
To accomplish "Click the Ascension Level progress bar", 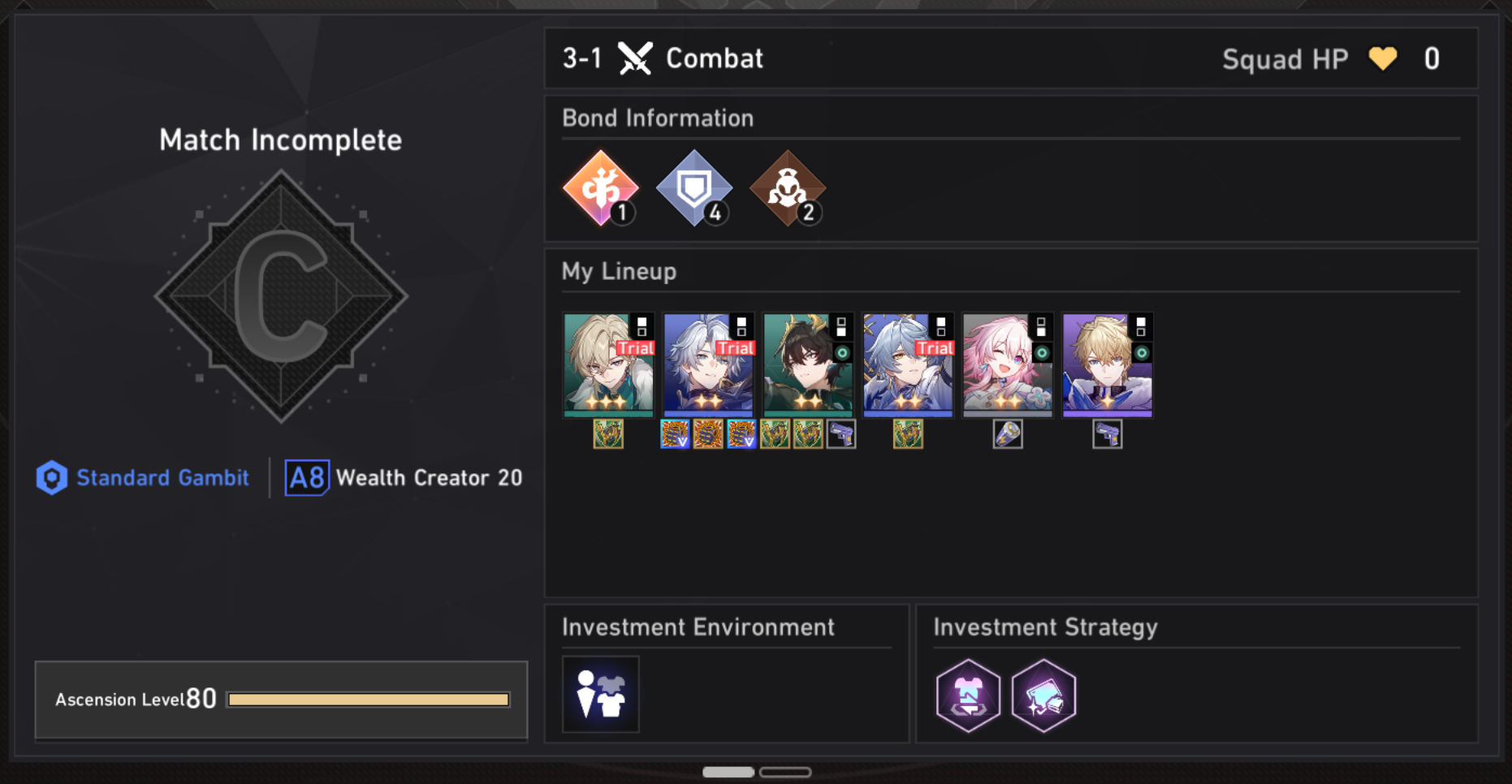I will 369,700.
